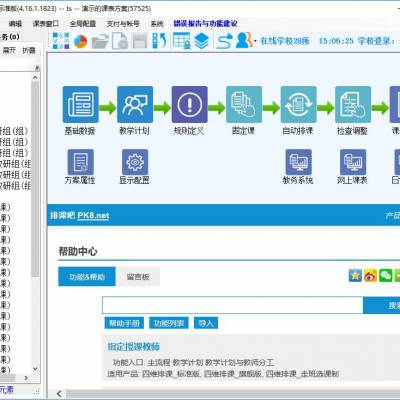
Task: Open the 教务系统 icon
Action: click(298, 162)
